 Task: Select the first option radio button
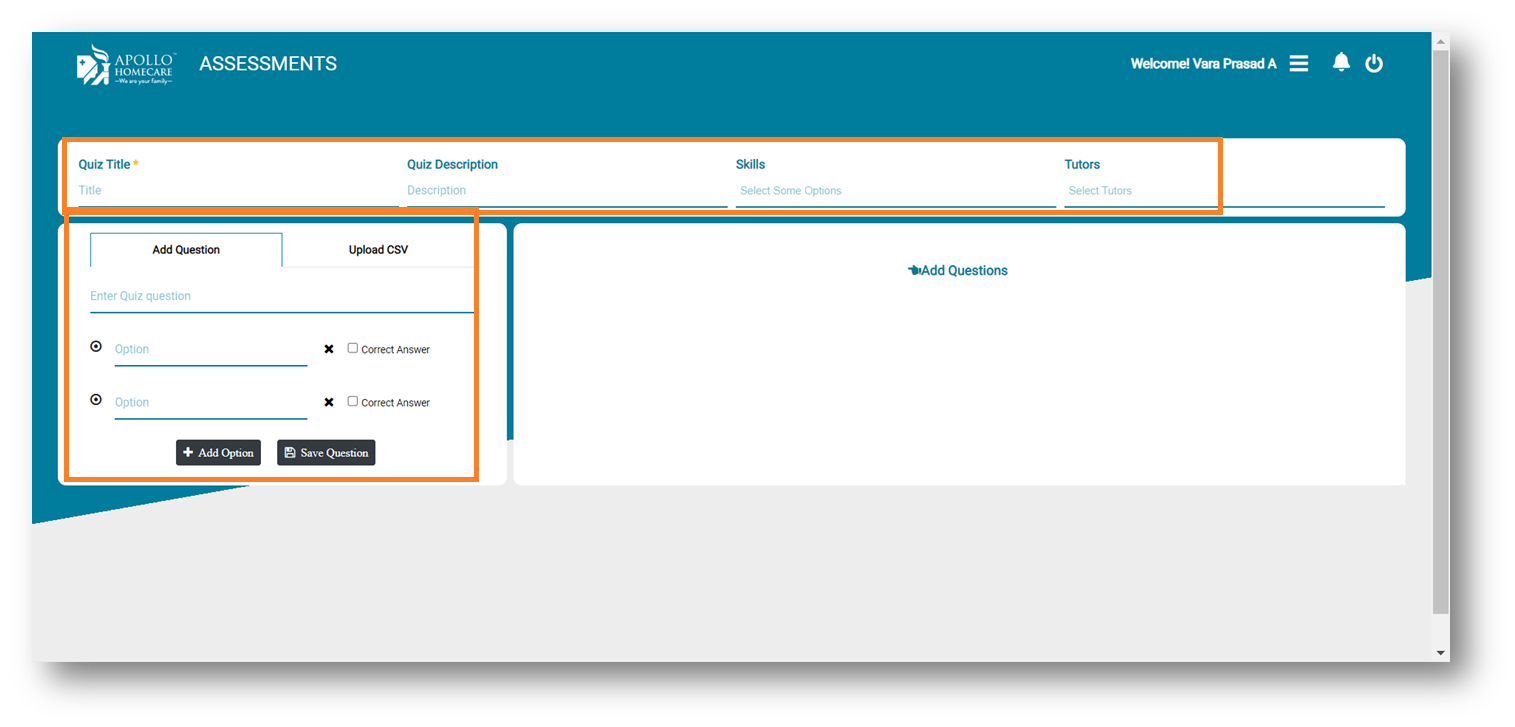tap(96, 346)
